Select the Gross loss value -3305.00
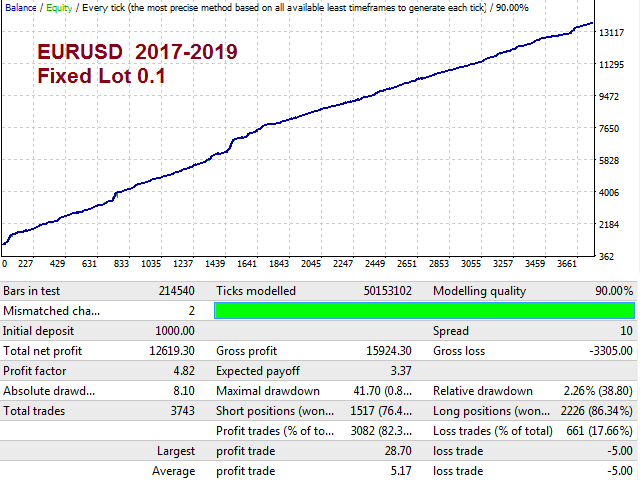 (x=611, y=351)
